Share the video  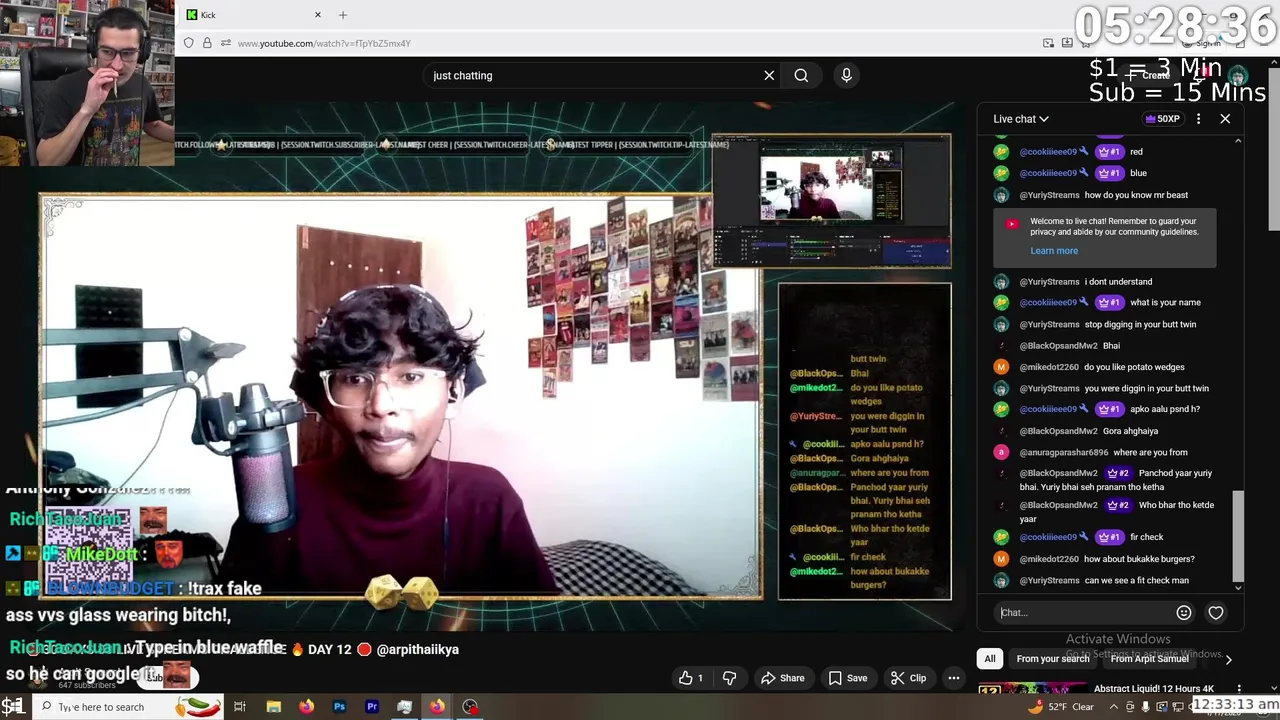coord(782,678)
